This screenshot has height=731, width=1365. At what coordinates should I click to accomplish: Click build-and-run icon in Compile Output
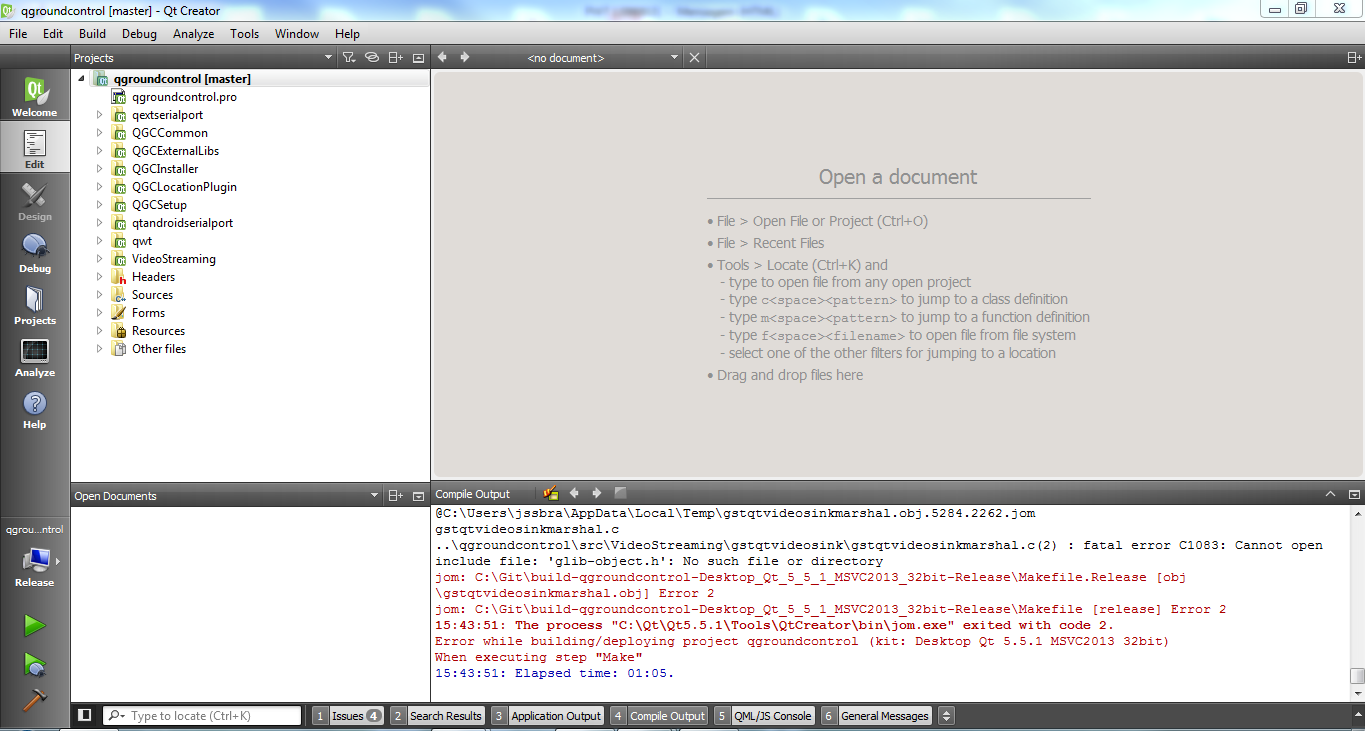pyautogui.click(x=551, y=493)
